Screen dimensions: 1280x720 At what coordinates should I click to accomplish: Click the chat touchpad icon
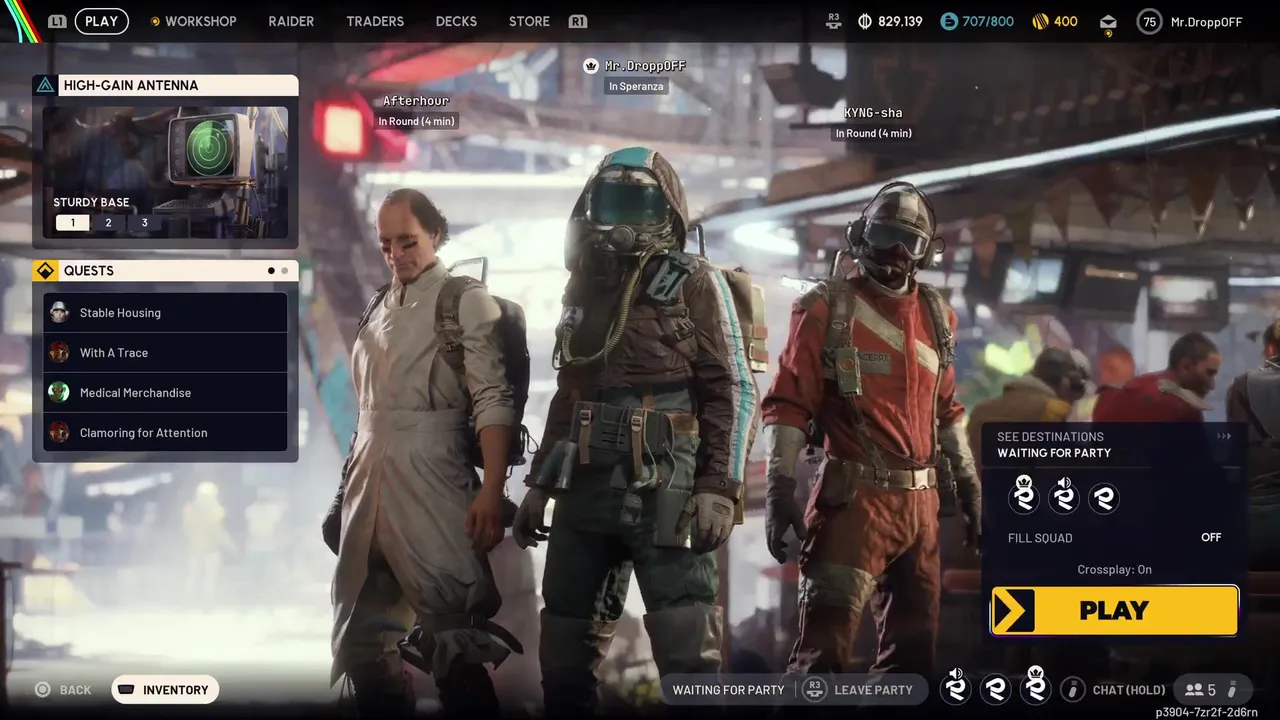click(x=1073, y=690)
